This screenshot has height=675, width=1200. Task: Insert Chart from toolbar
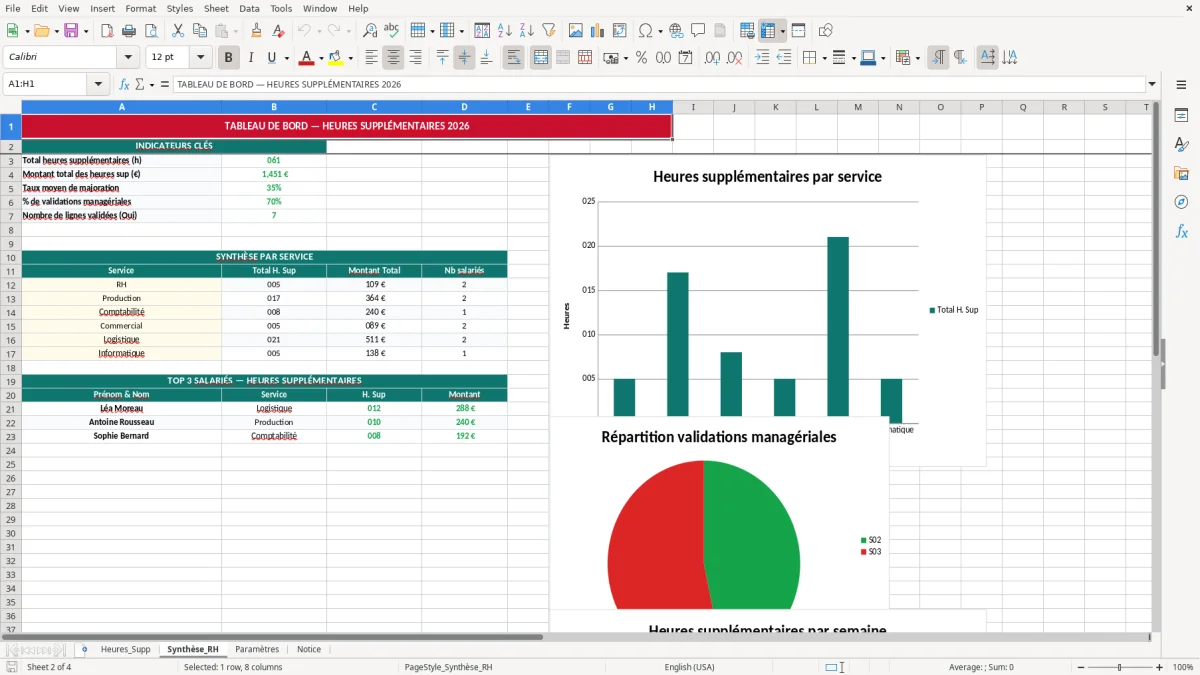click(x=598, y=31)
